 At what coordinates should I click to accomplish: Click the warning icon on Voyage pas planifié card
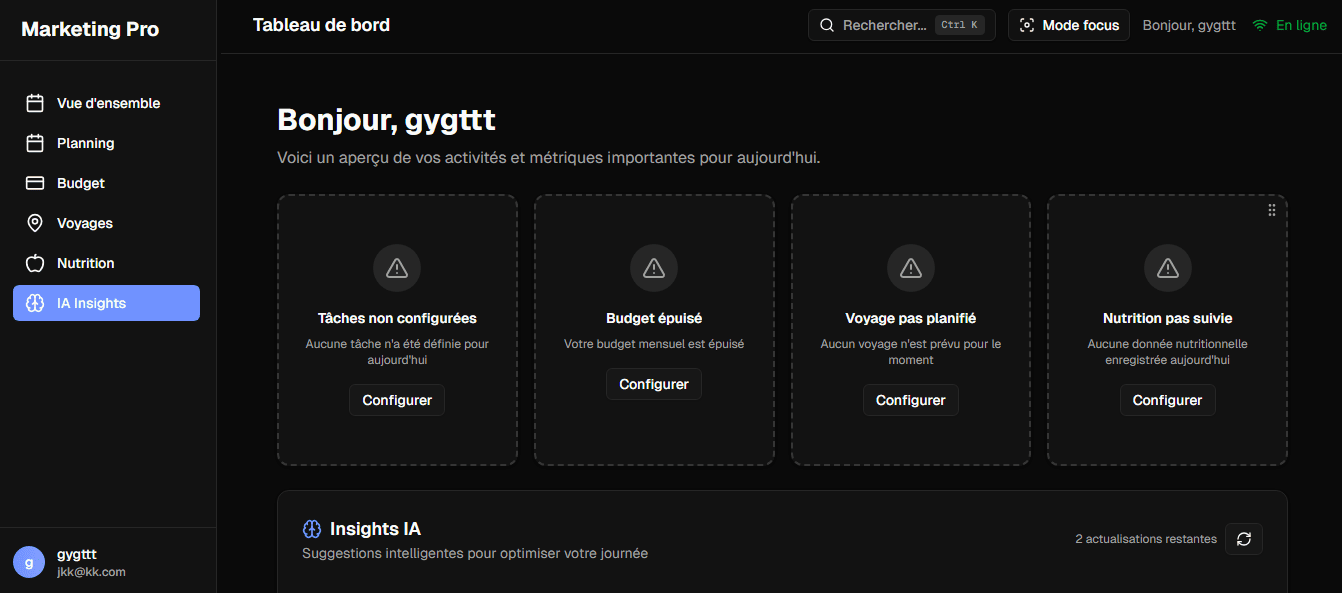pyautogui.click(x=910, y=267)
